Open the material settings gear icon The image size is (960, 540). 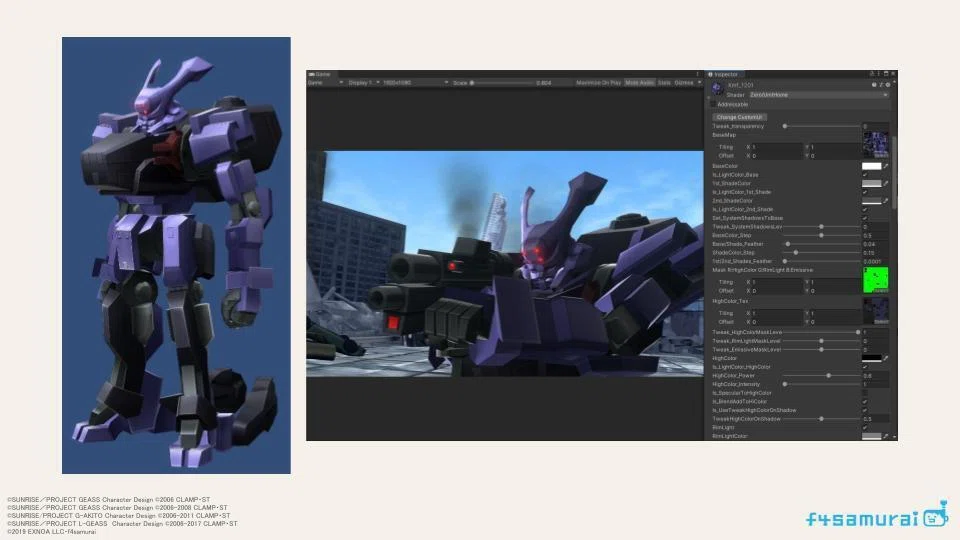pos(888,85)
